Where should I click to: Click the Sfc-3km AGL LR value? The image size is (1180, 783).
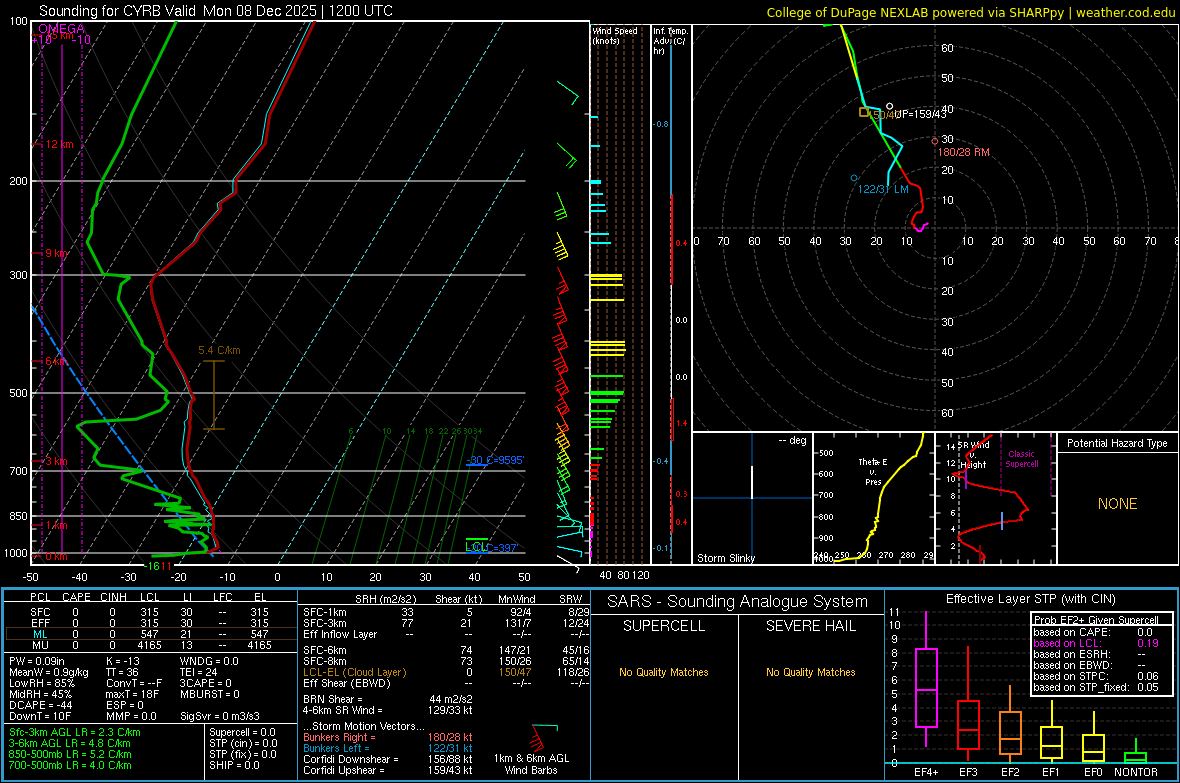(x=75, y=733)
